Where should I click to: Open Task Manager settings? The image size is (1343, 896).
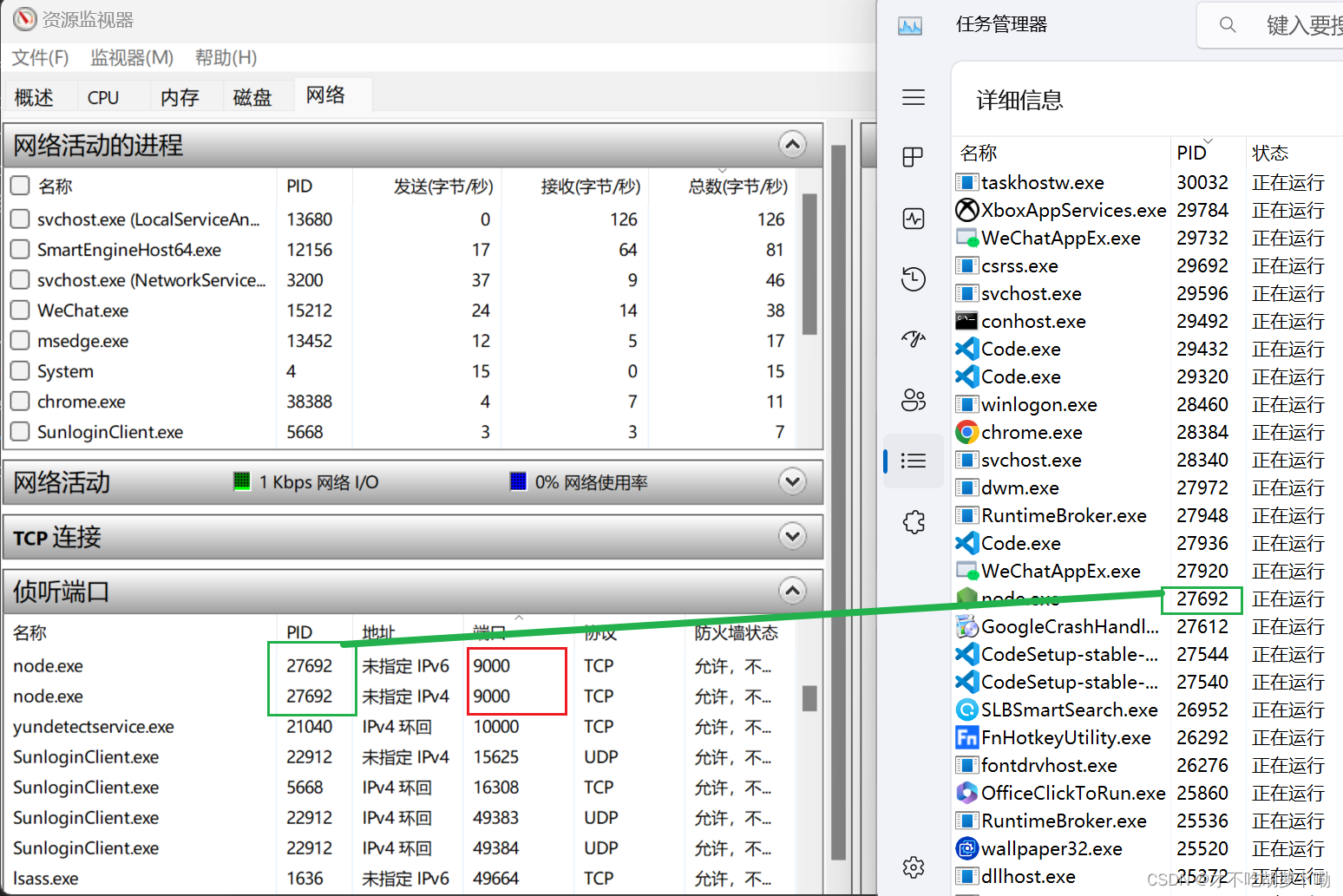913,867
